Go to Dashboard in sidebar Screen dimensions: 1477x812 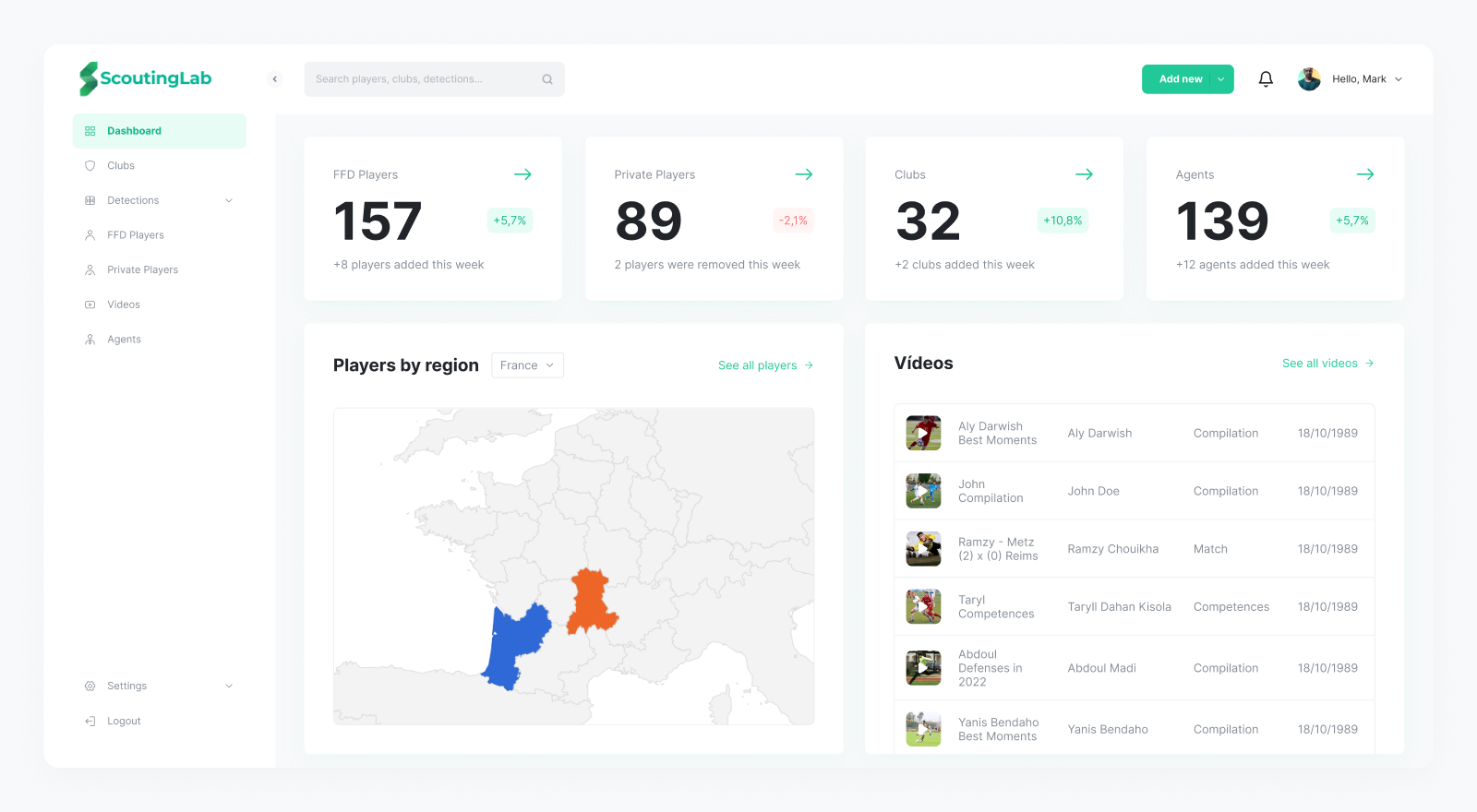160,131
